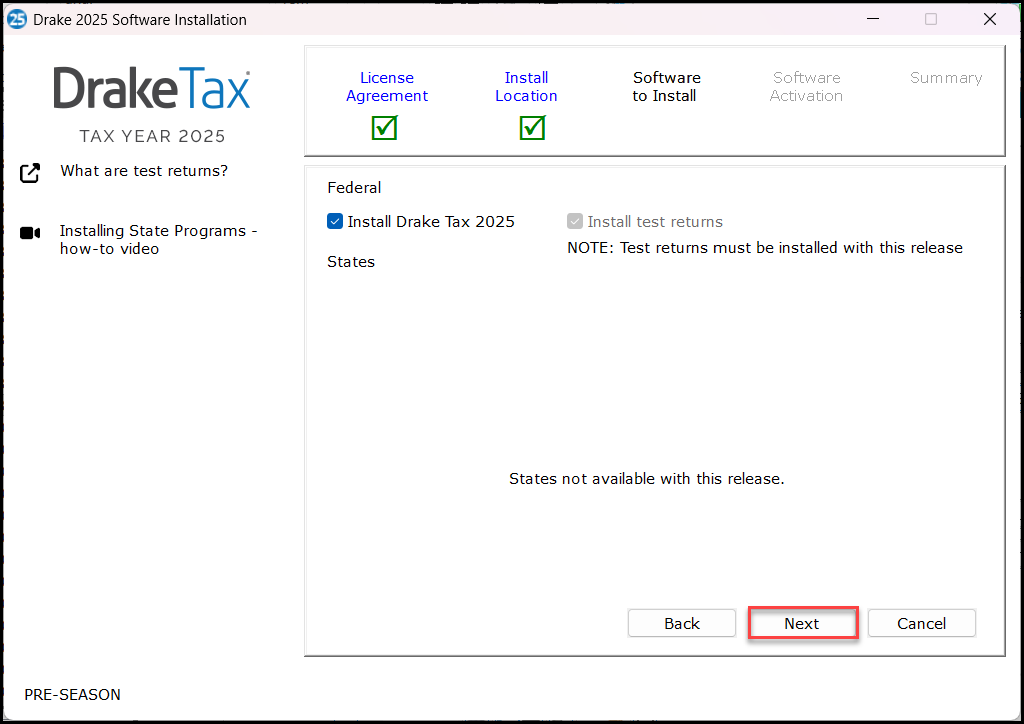The width and height of the screenshot is (1024, 724).
Task: Click the Next button
Action: 803,622
